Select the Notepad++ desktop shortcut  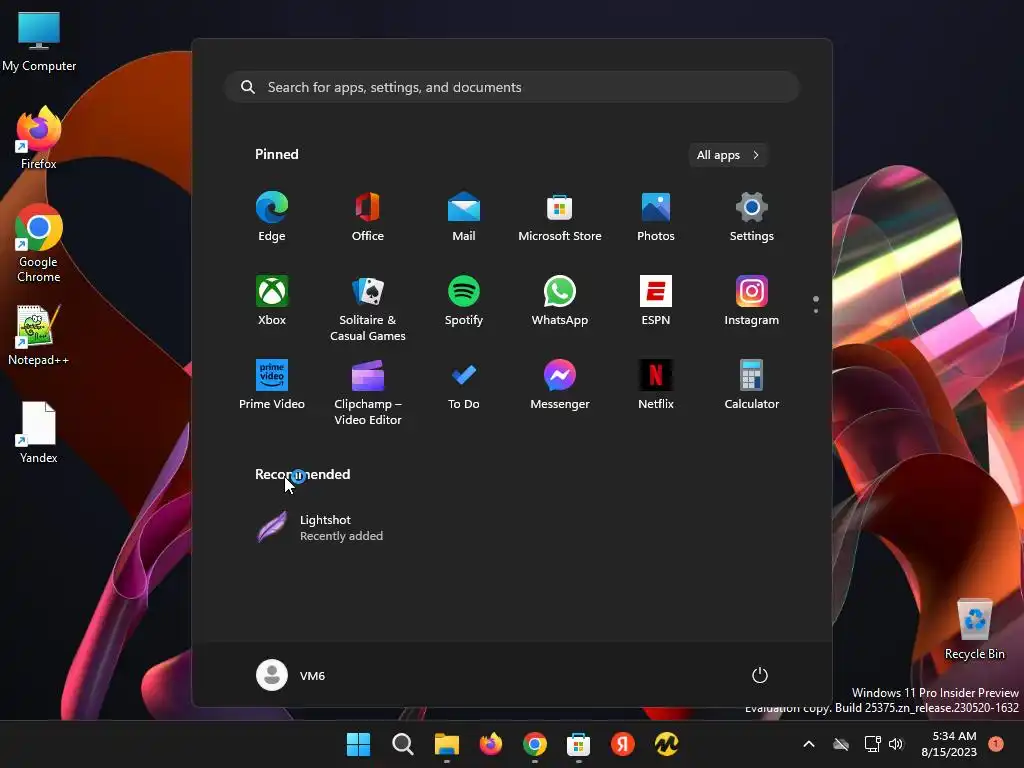point(39,335)
